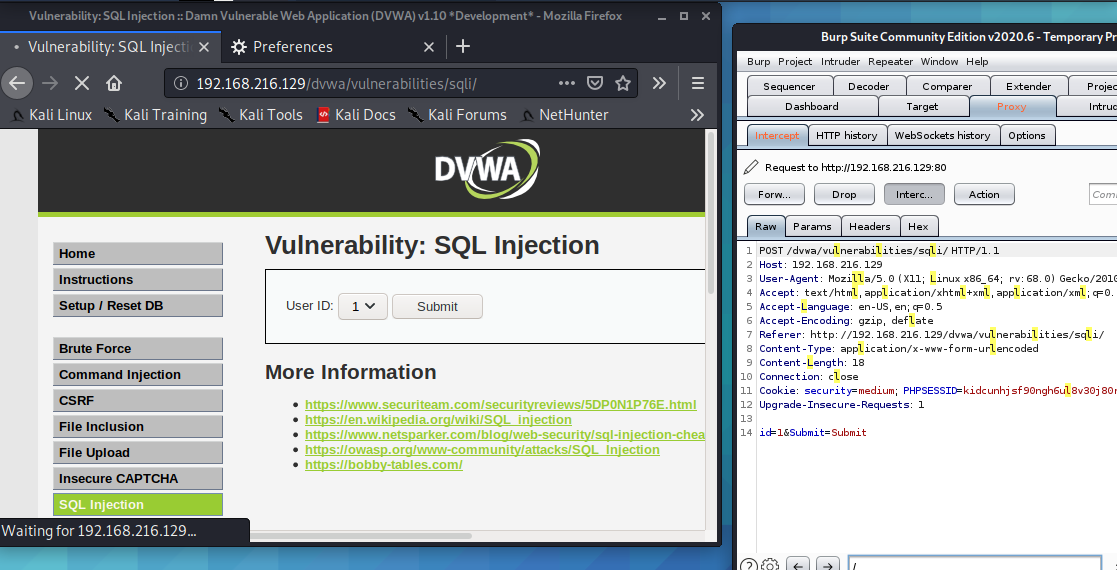
Task: Click Firefox back arrow button
Action: tap(17, 83)
